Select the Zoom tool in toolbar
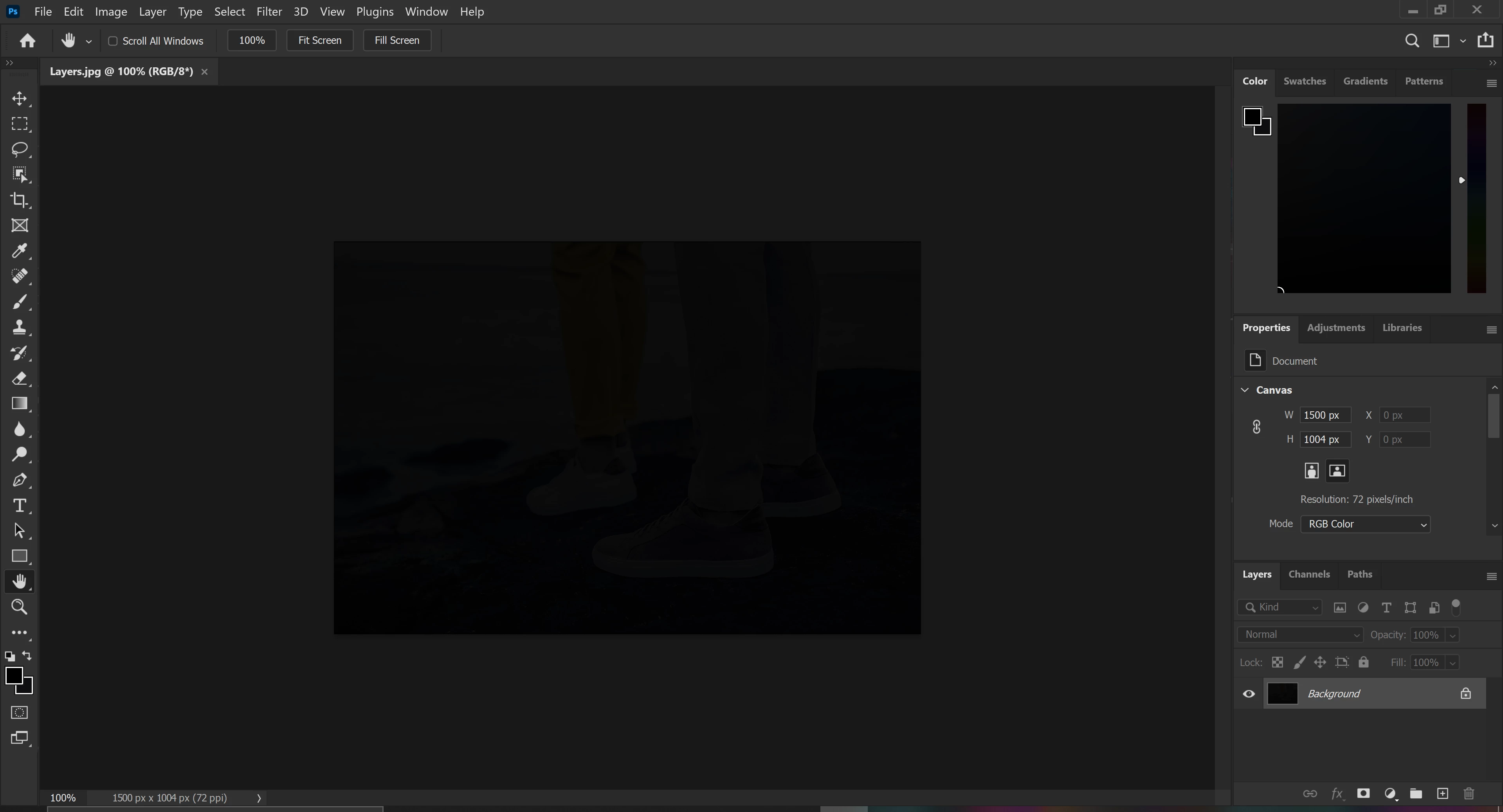 [19, 607]
